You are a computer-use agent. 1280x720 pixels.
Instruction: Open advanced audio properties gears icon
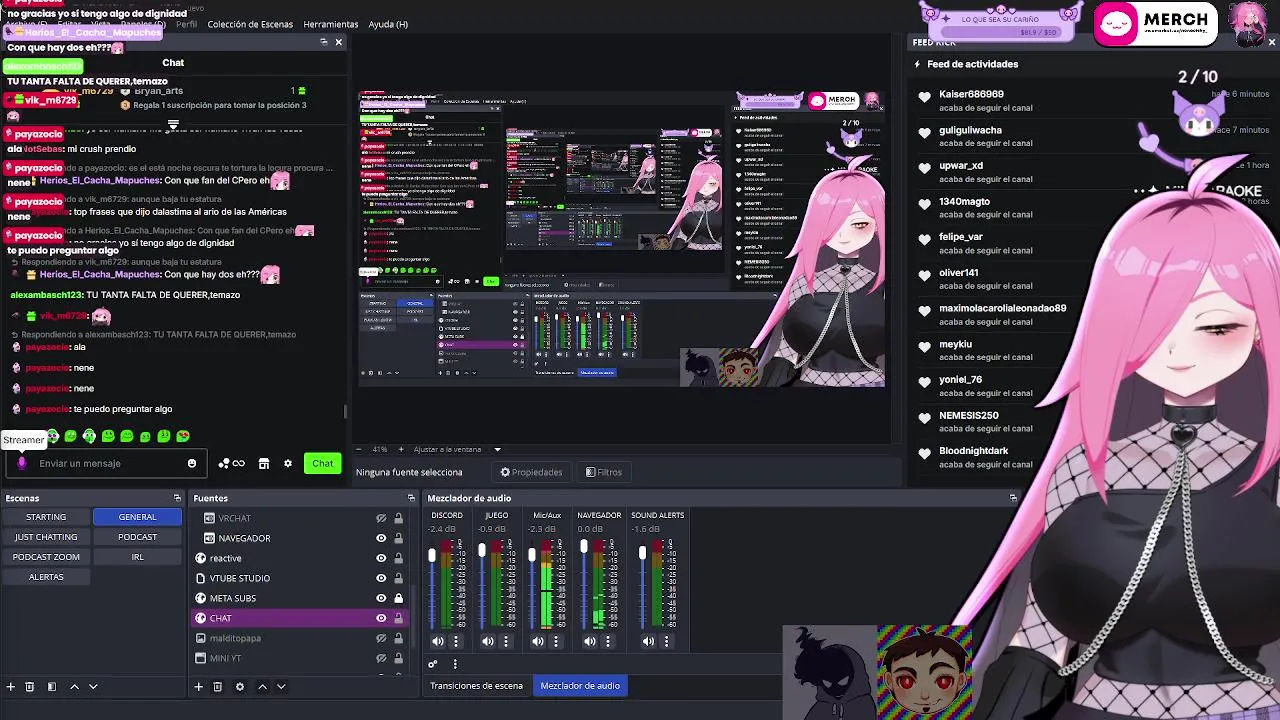click(433, 664)
